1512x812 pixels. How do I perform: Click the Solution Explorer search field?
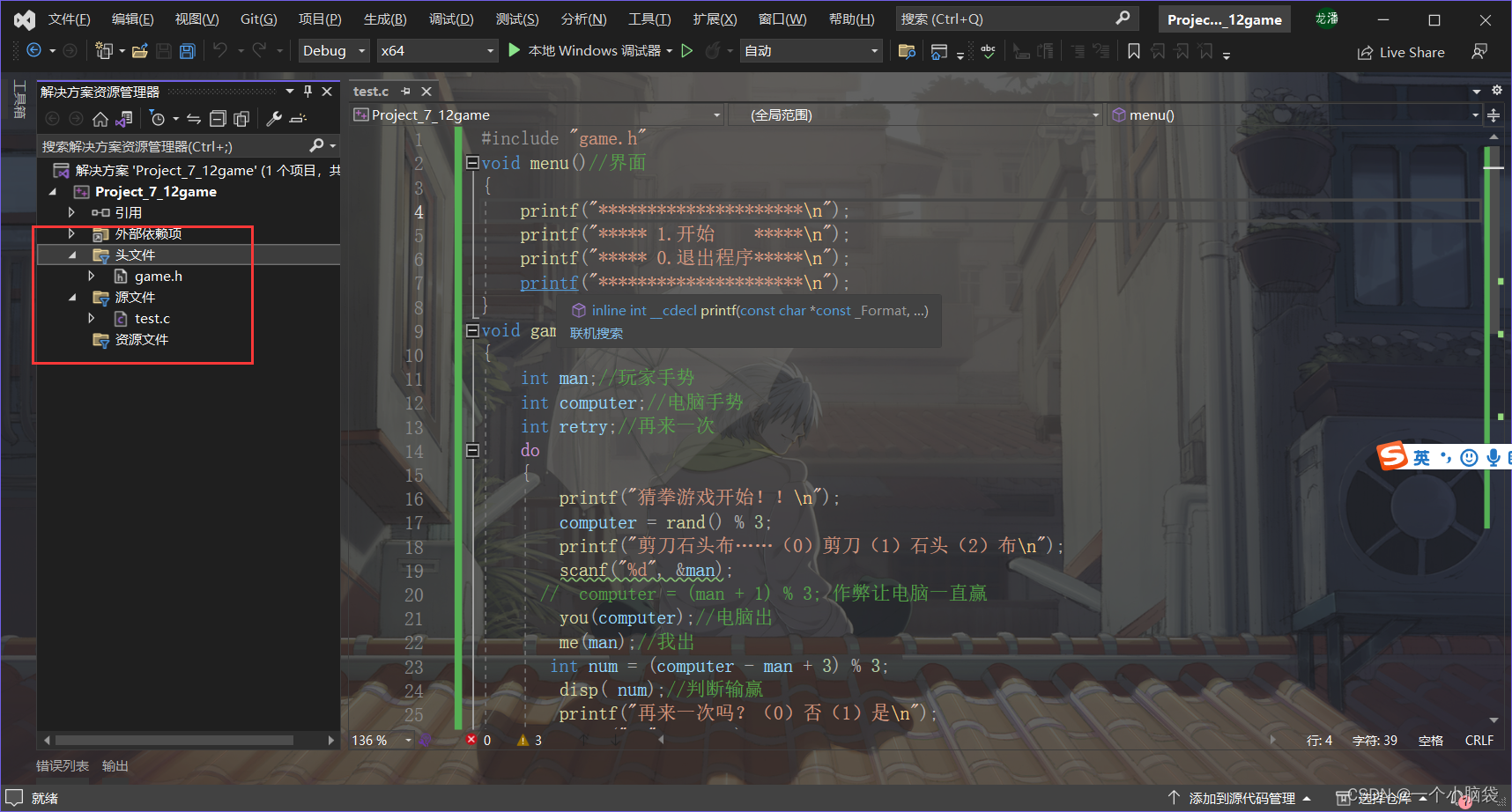pos(187,146)
